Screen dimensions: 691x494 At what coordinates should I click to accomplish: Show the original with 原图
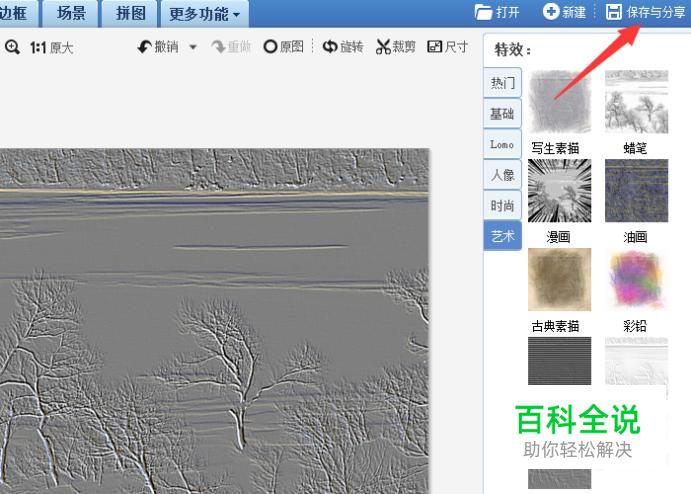tap(284, 46)
